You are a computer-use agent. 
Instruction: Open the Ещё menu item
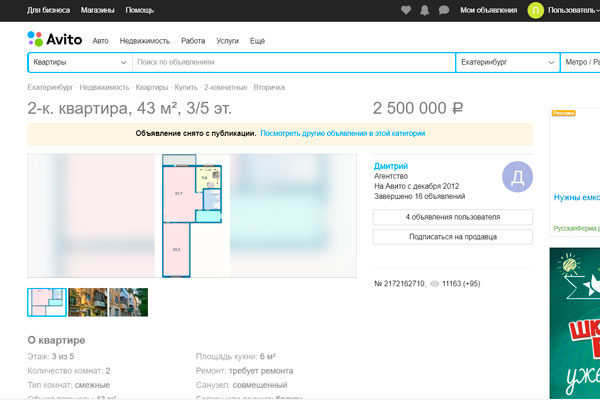(x=257, y=41)
